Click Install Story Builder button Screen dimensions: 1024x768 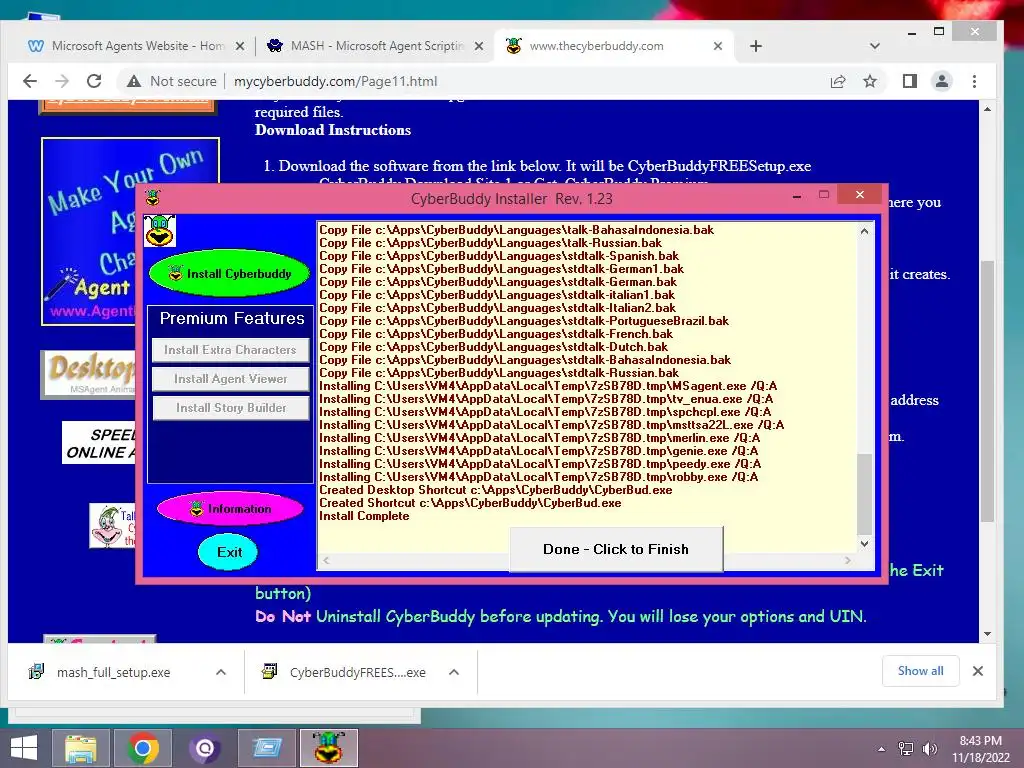click(x=230, y=408)
